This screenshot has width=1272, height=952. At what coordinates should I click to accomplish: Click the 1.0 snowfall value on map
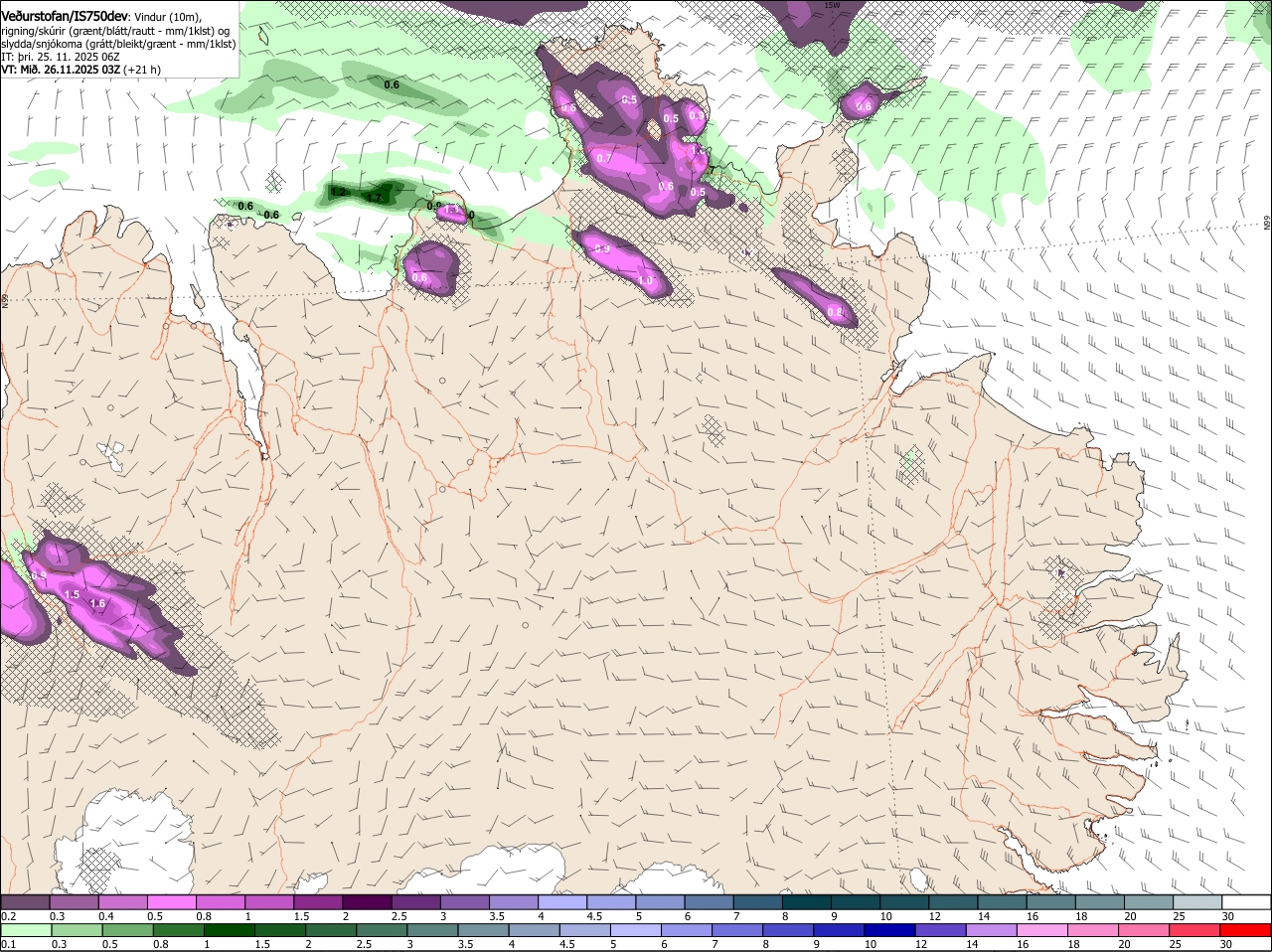tap(645, 281)
